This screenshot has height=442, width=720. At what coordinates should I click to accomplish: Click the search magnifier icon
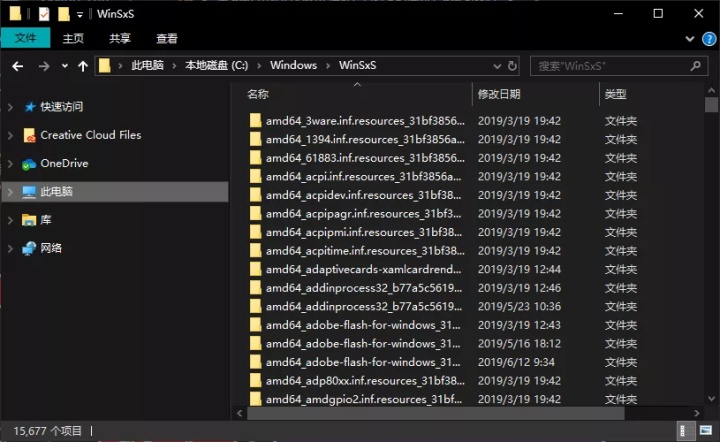point(696,66)
